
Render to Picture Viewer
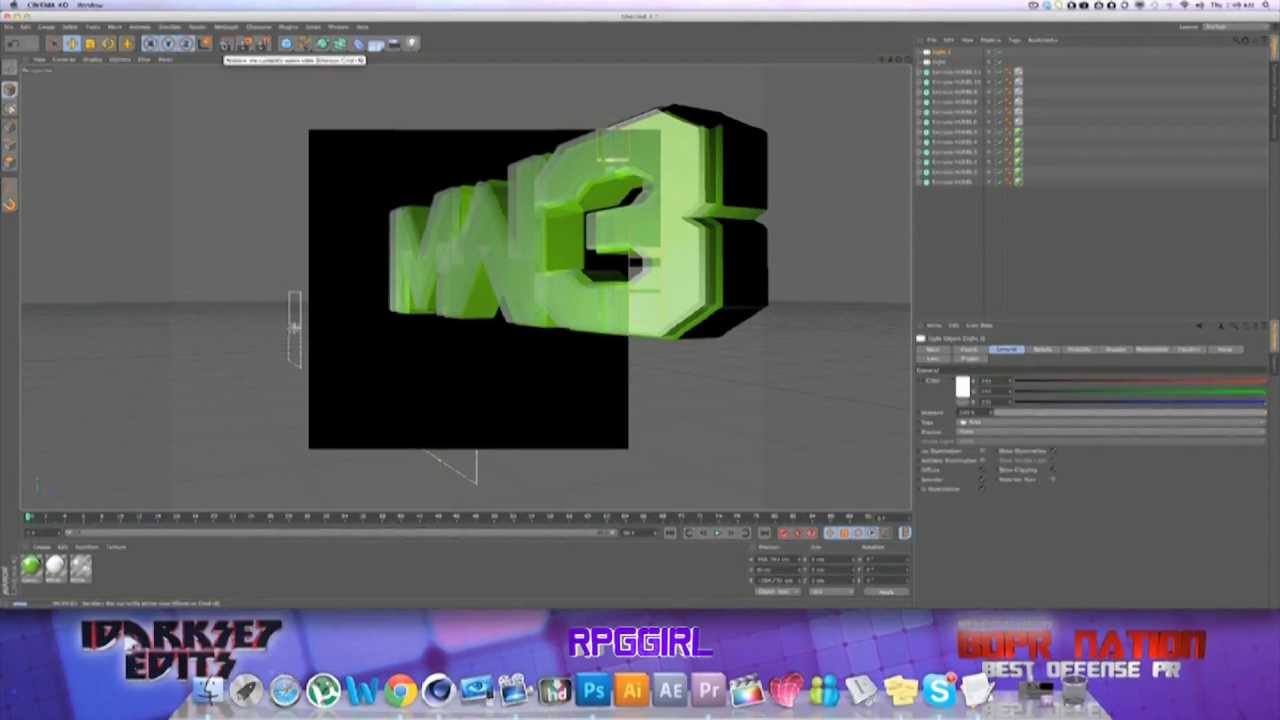(x=246, y=43)
